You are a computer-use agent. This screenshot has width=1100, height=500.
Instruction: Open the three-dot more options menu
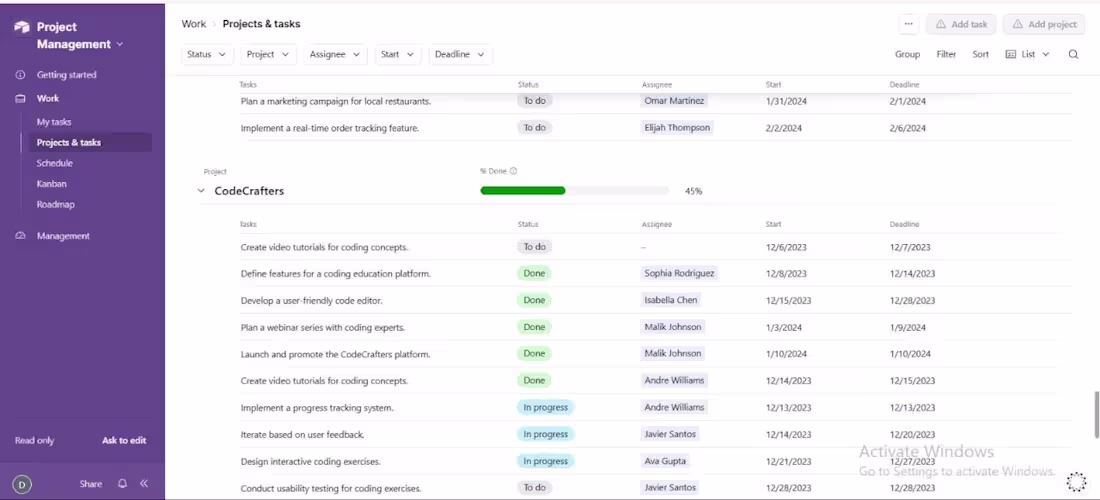[908, 24]
